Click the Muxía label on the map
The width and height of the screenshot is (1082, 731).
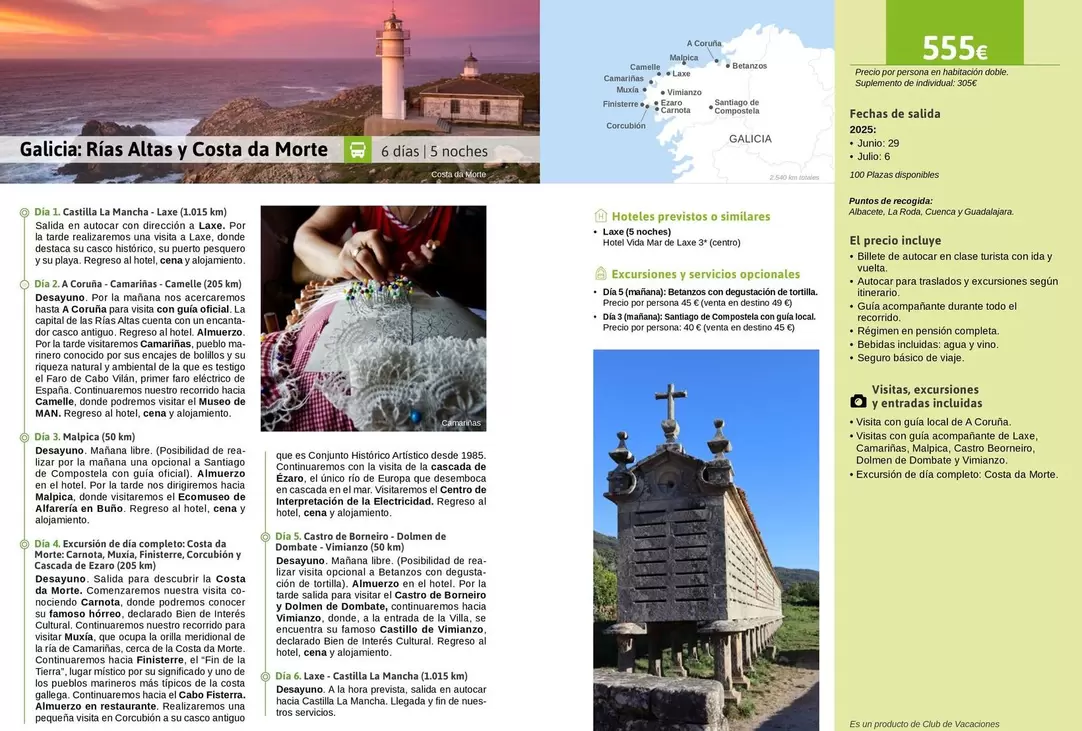pyautogui.click(x=627, y=90)
